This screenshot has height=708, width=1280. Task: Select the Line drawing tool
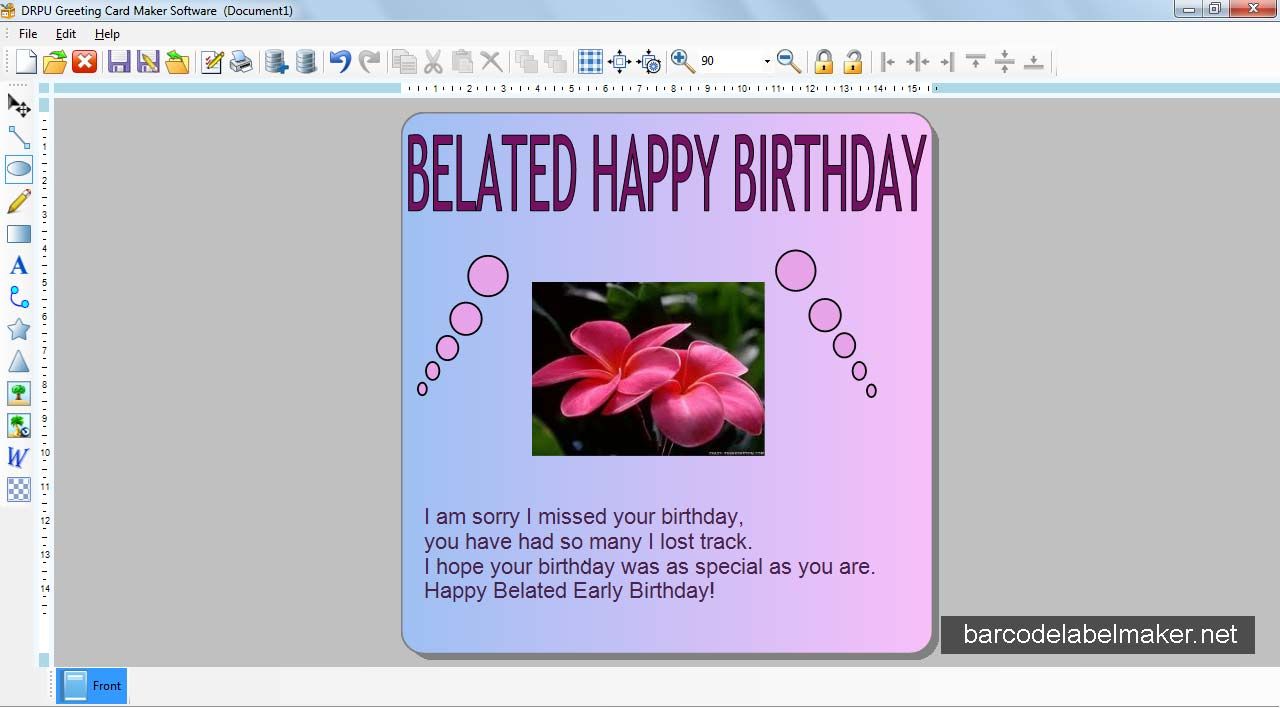[19, 137]
